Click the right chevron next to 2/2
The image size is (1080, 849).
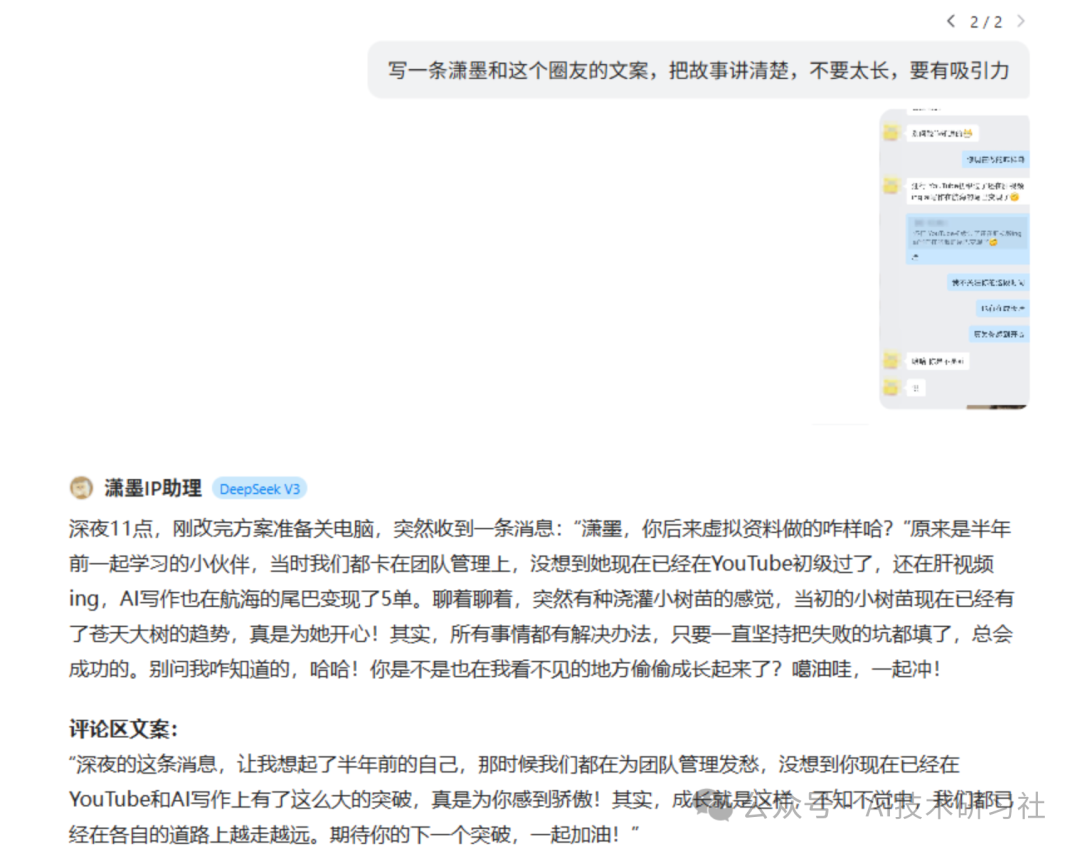click(1021, 21)
